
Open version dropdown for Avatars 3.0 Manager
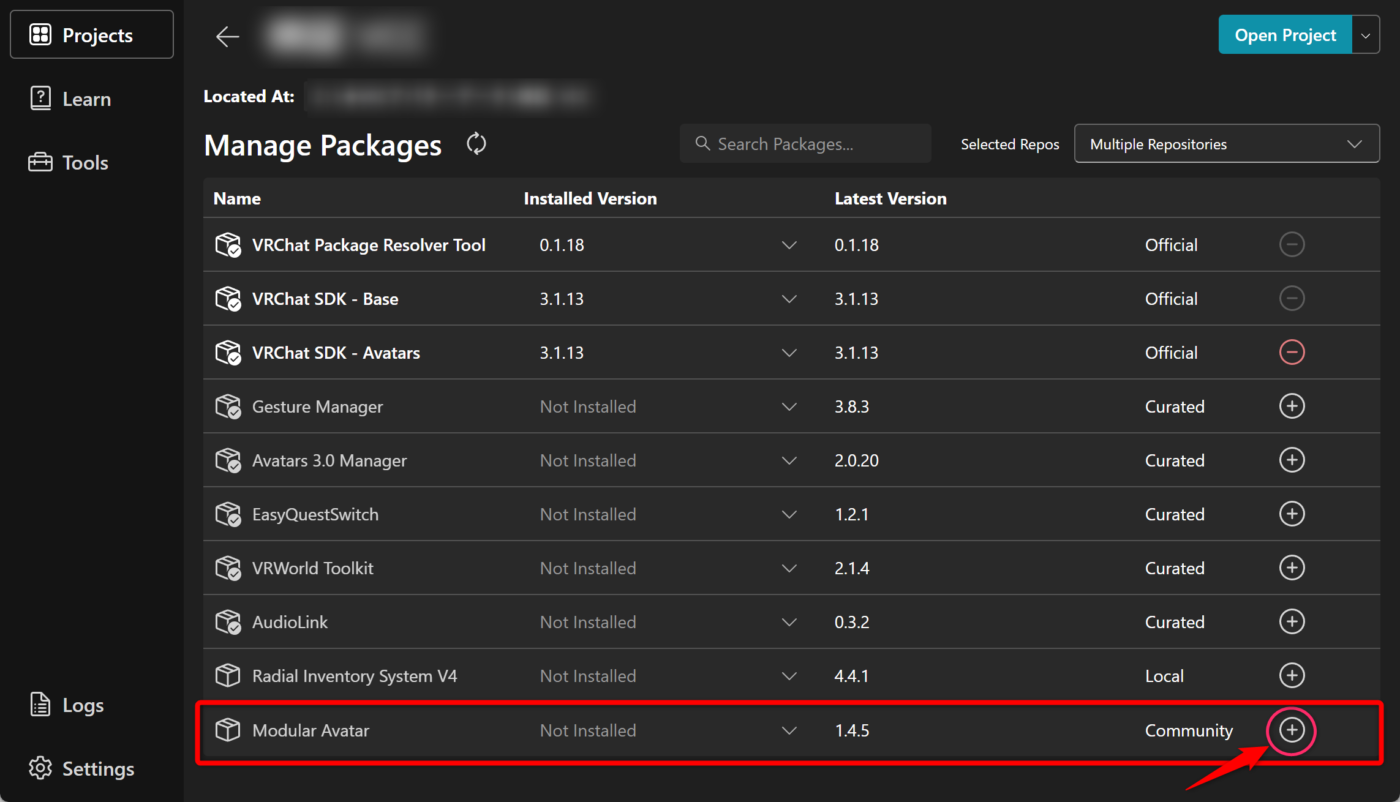[789, 461]
